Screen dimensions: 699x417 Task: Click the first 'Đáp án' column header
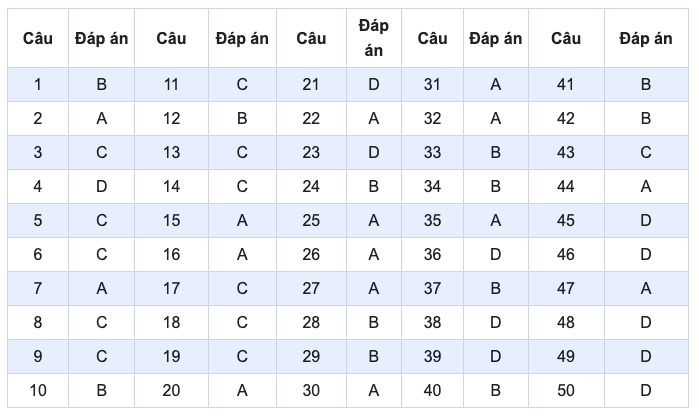pyautogui.click(x=101, y=38)
